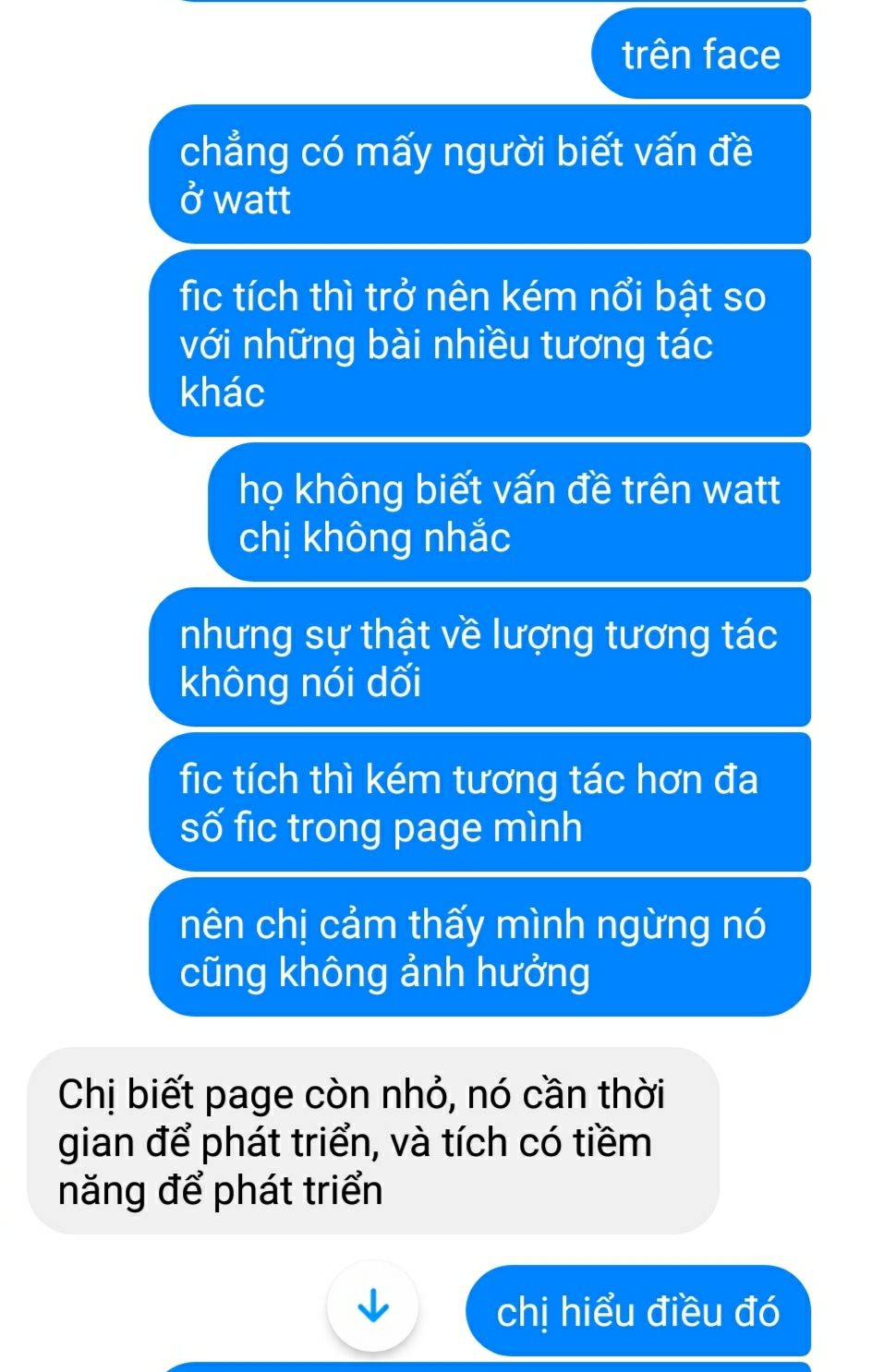Tap 'số fic trong page mình' line
Screen dimensions: 872x1372
pos(381,827)
